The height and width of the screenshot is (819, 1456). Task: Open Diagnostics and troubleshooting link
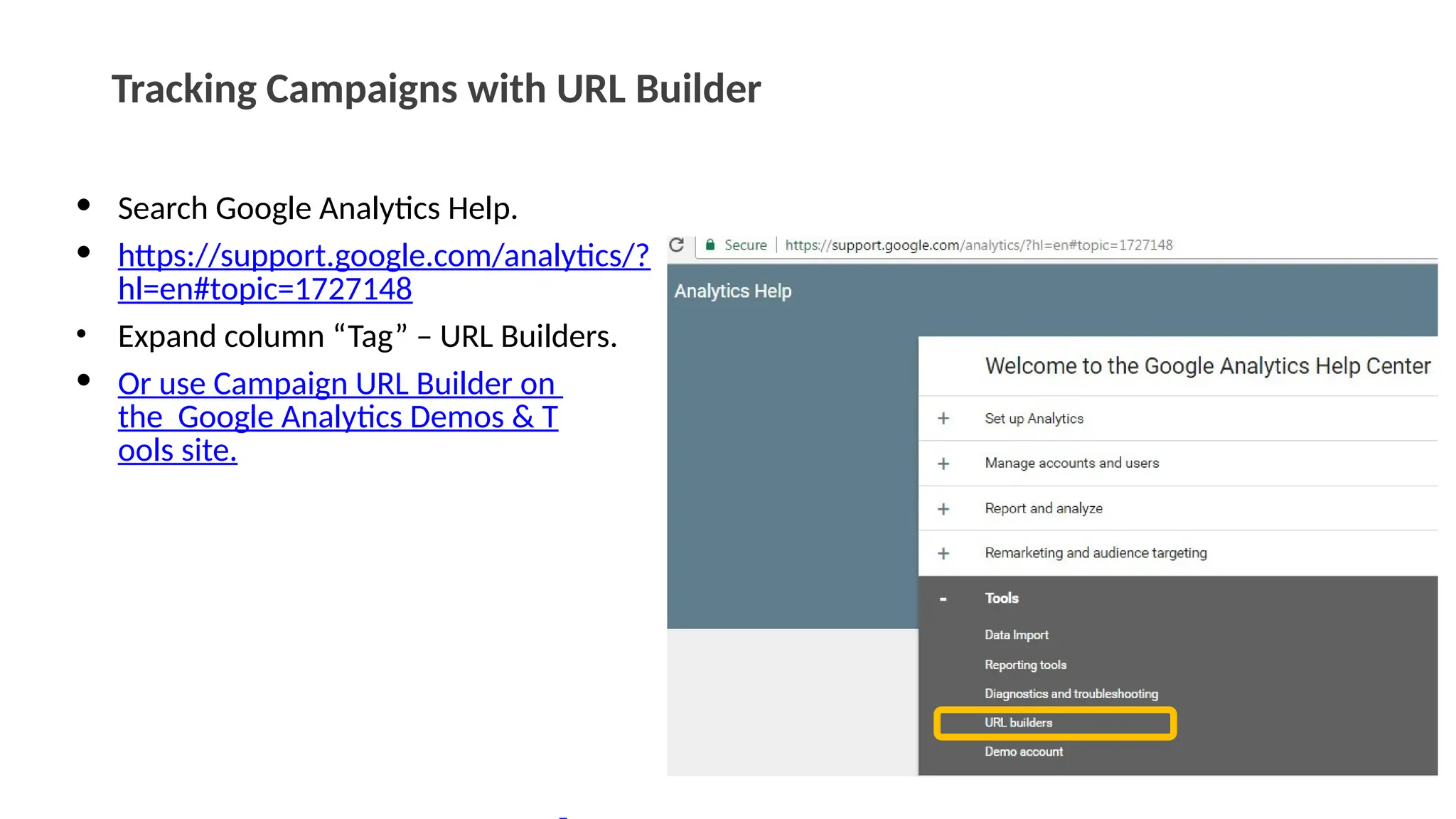click(x=1071, y=694)
